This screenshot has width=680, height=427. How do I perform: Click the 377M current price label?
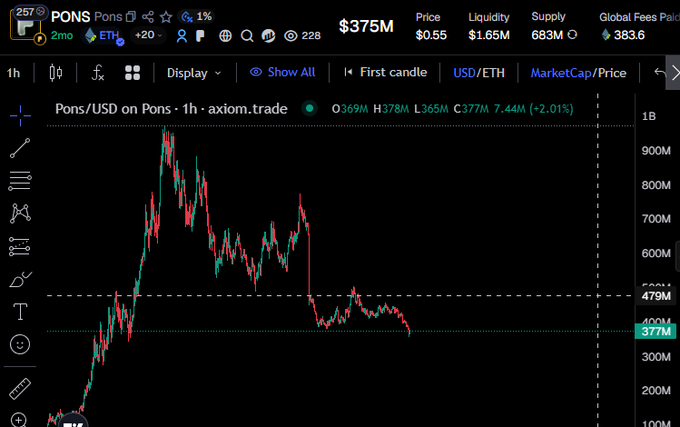pos(655,332)
